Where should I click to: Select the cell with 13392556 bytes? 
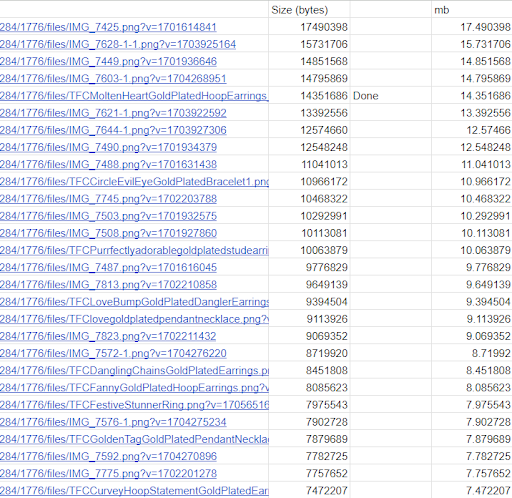(x=309, y=113)
